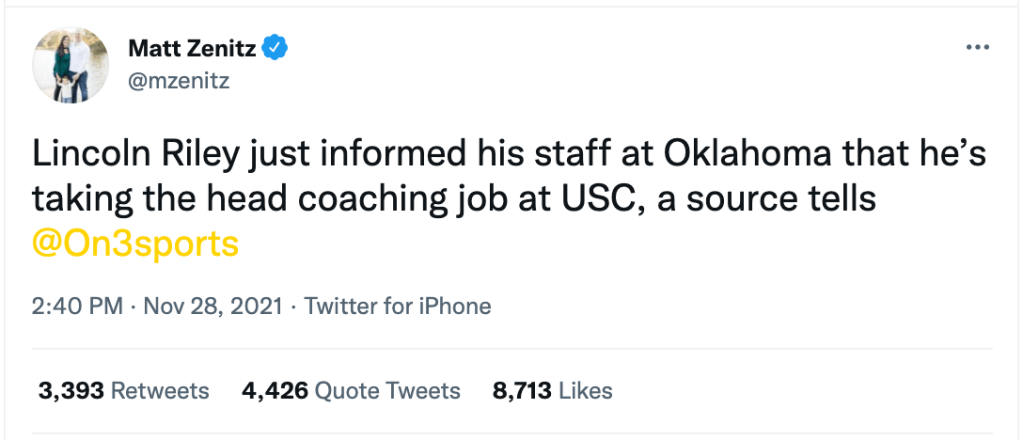Click the 8,713 likes count number
Screen dimensions: 1023x440
coord(522,391)
